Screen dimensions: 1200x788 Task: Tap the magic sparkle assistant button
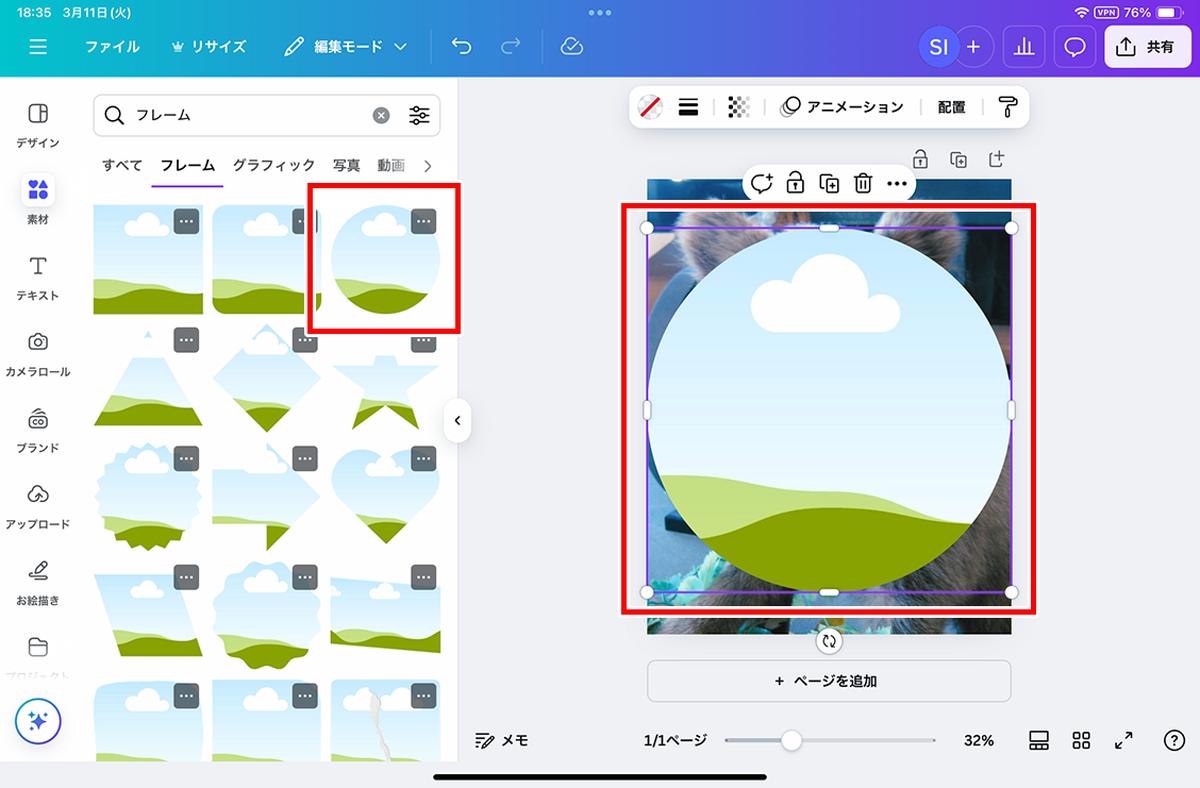pos(38,721)
